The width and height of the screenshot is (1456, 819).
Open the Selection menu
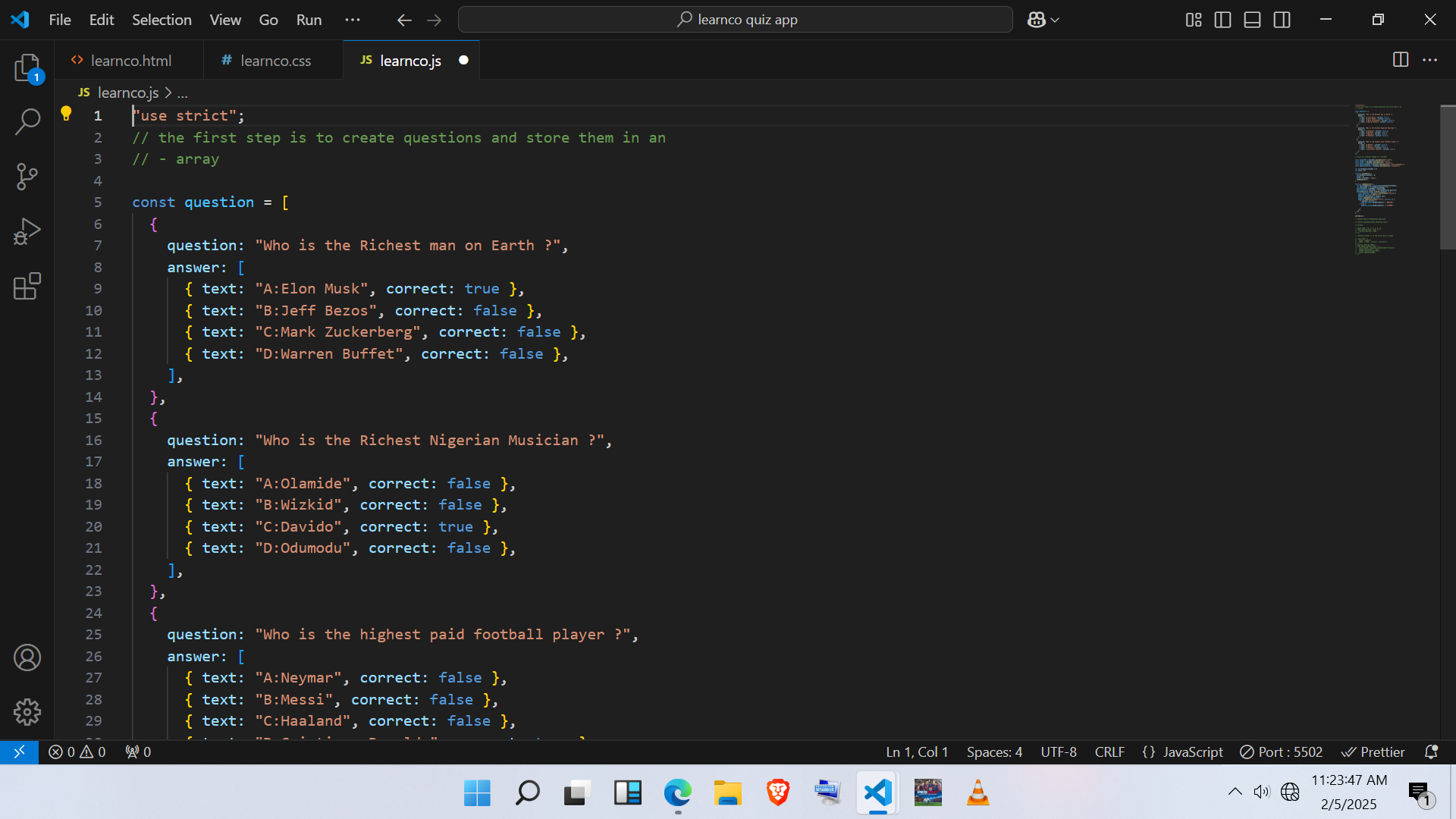click(162, 20)
